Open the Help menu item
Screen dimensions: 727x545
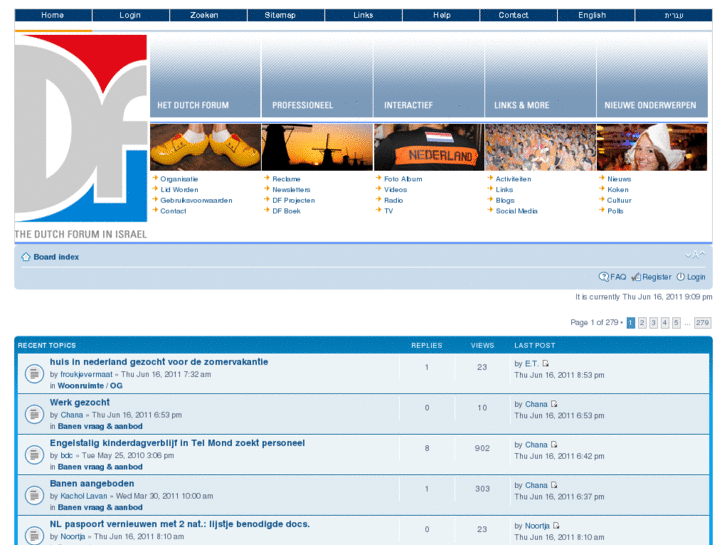(x=441, y=15)
